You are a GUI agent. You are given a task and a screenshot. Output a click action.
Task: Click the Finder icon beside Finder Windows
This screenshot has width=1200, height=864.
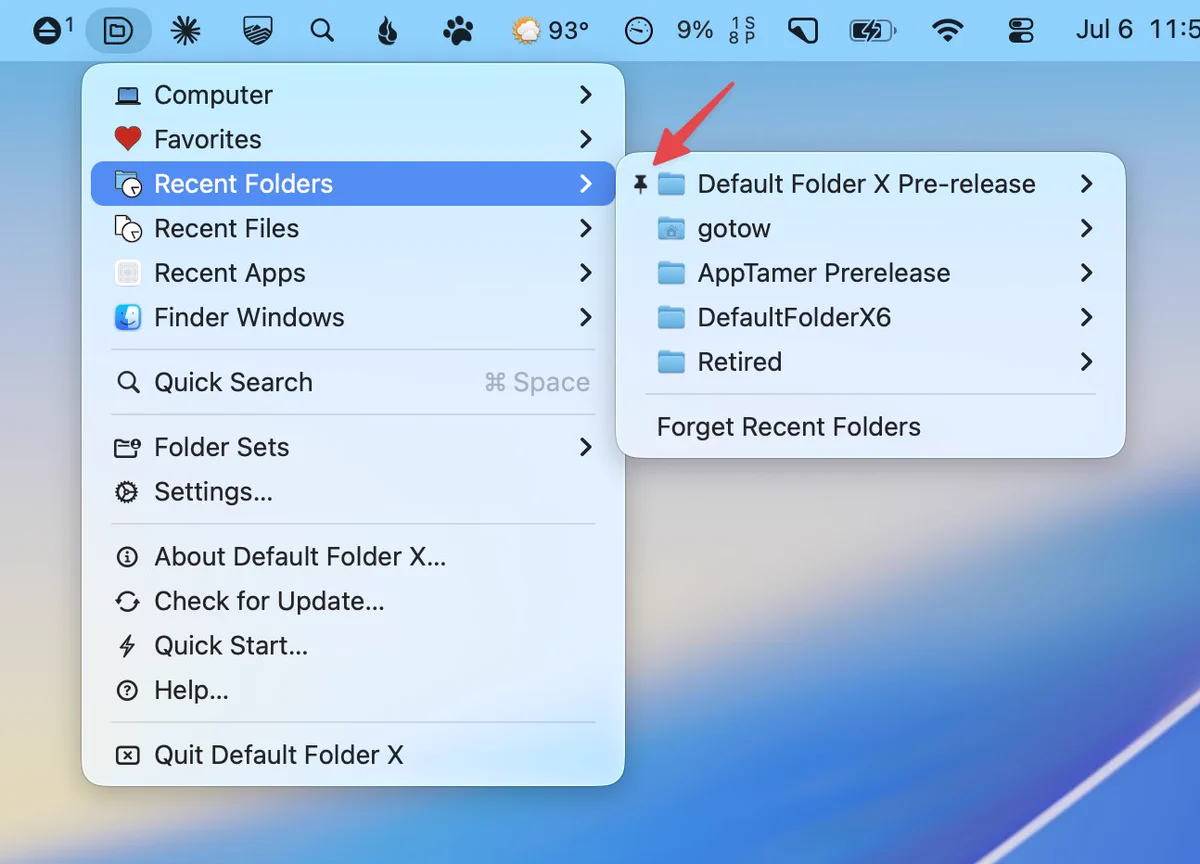[128, 318]
